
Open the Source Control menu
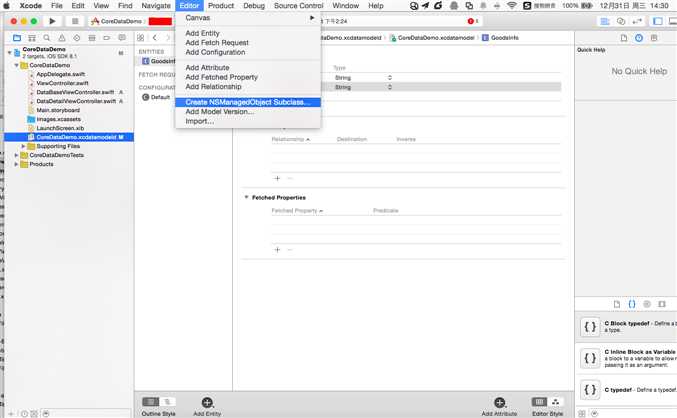click(x=298, y=6)
